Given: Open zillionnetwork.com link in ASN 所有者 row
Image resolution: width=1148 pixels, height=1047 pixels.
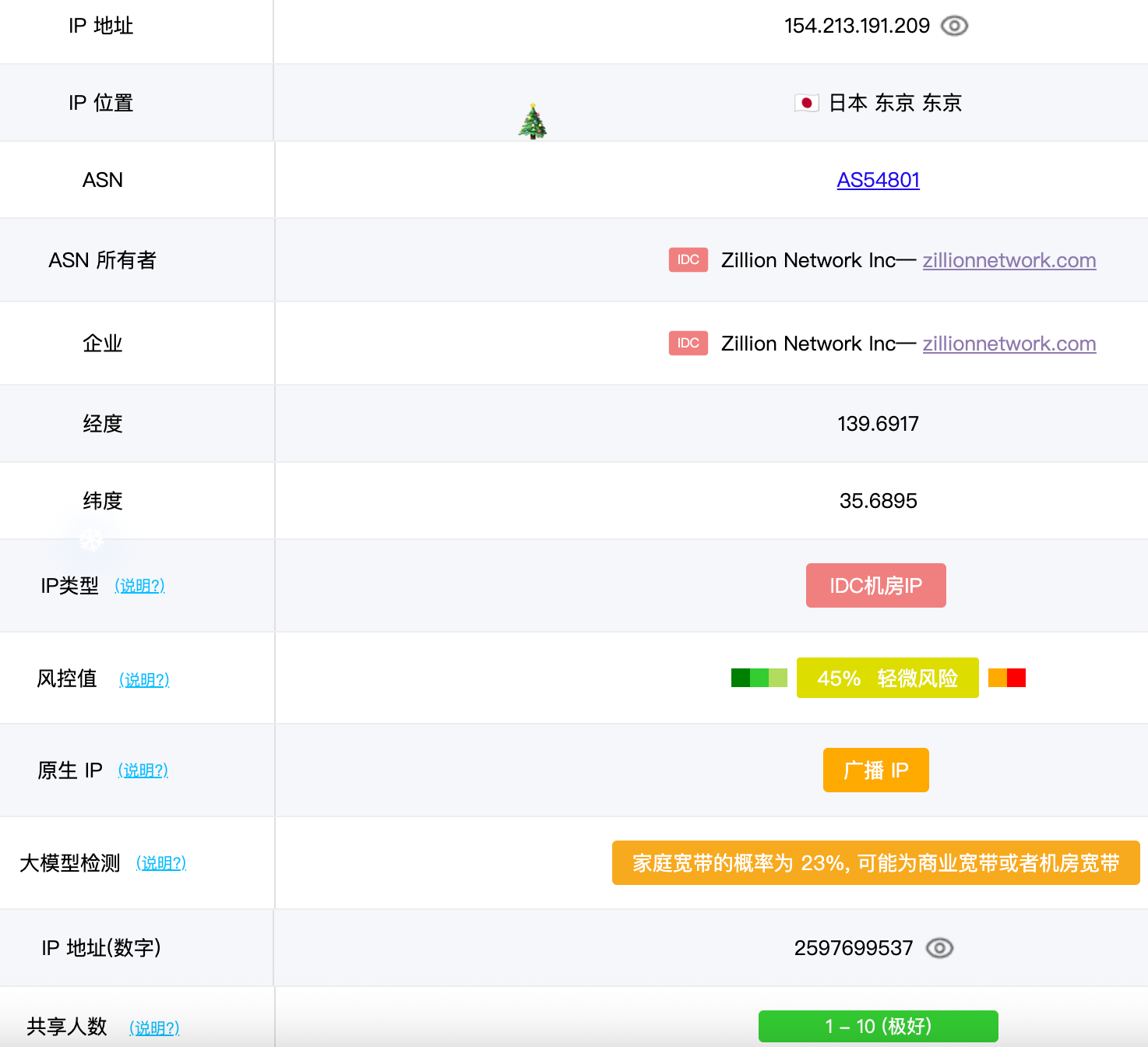Looking at the screenshot, I should 1009,260.
